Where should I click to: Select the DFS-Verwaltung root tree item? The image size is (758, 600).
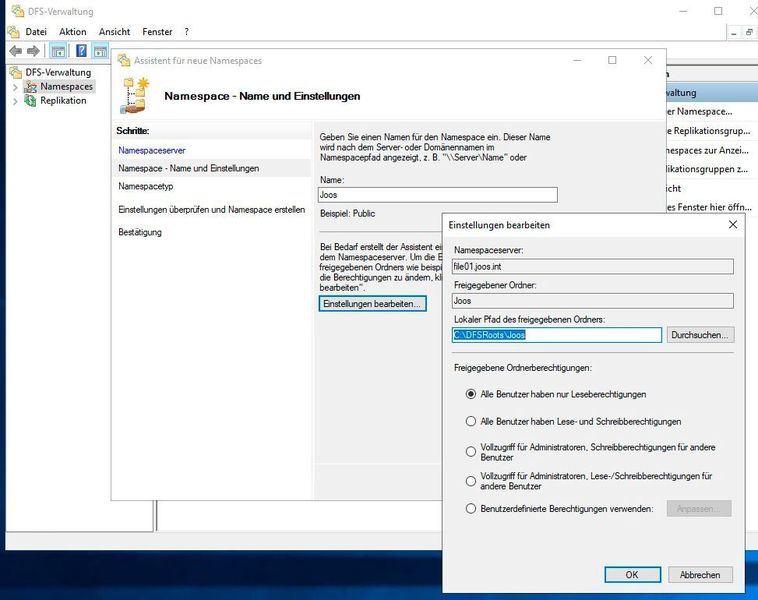(x=58, y=73)
